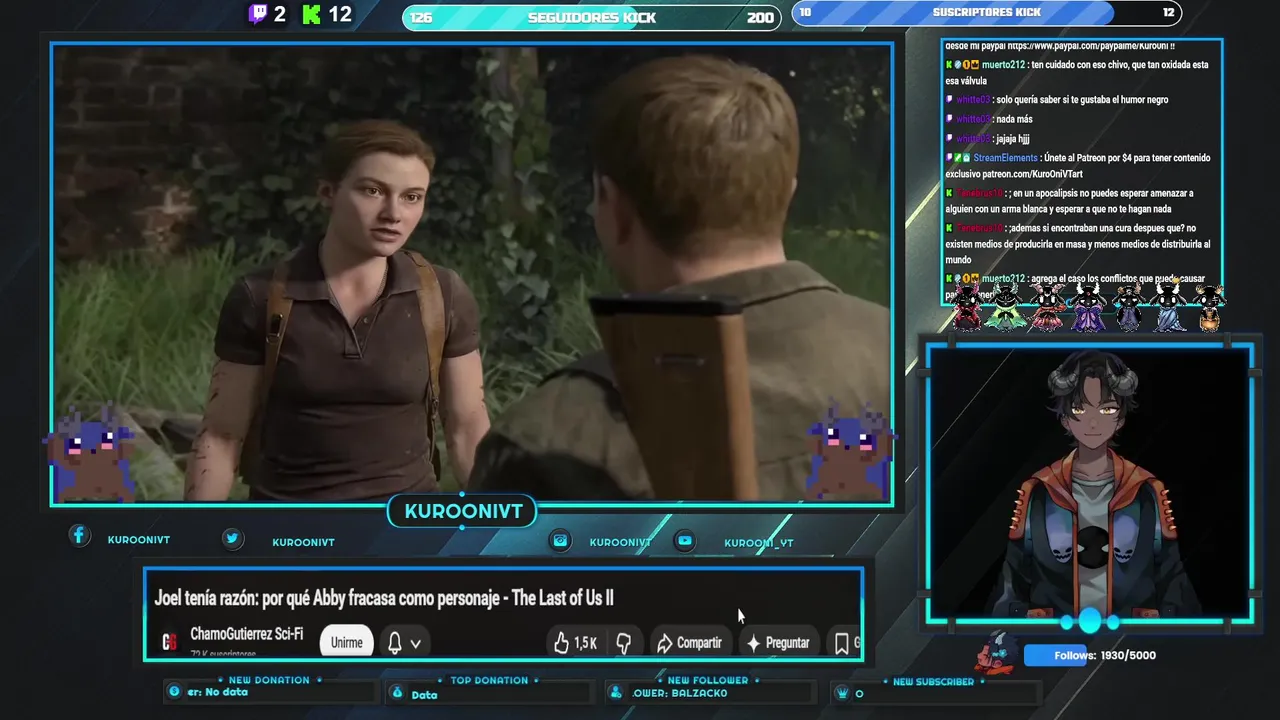Save the video with bookmark icon
The height and width of the screenshot is (720, 1280).
[x=842, y=643]
